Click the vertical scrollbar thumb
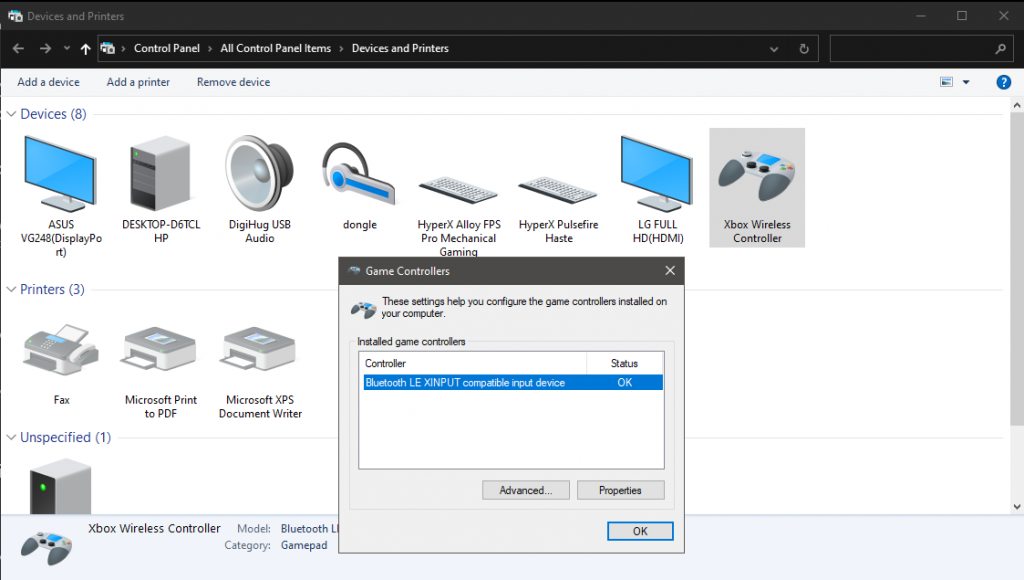This screenshot has width=1024, height=580. [x=1017, y=269]
